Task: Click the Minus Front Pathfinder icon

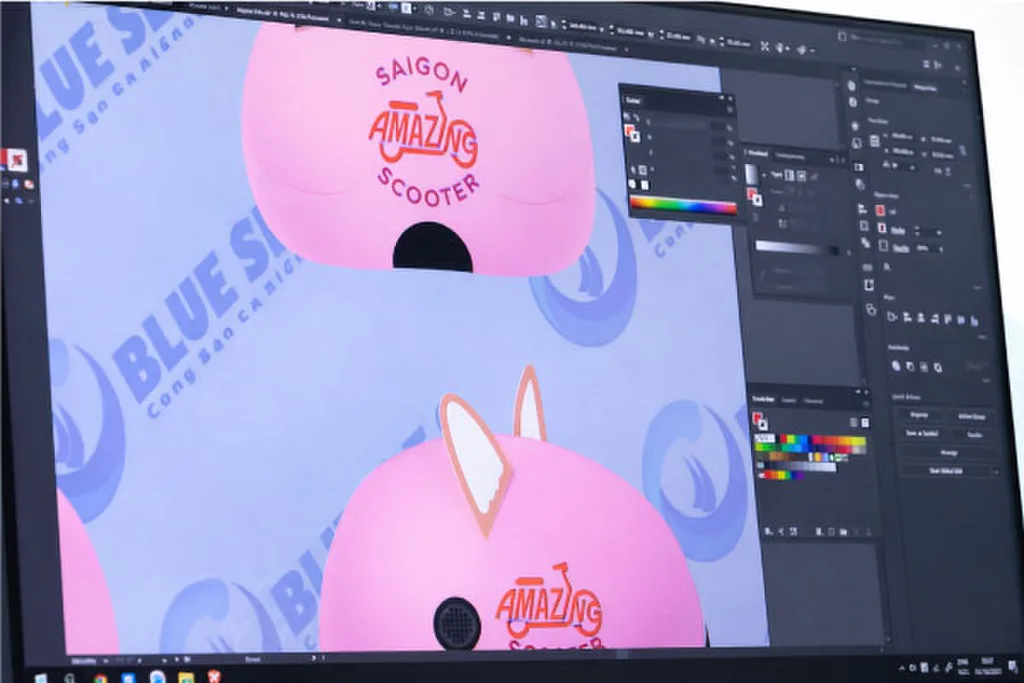Action: point(910,367)
